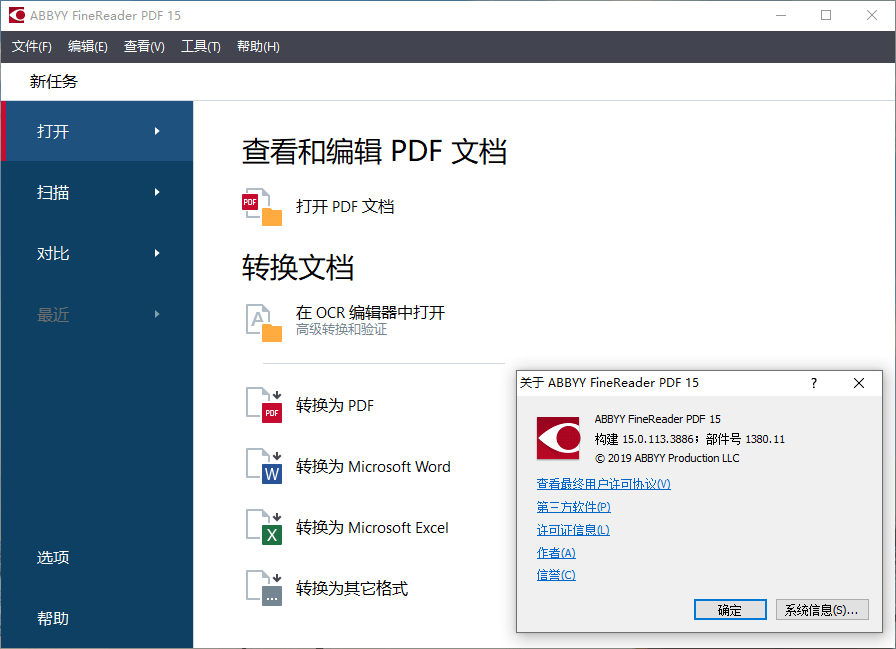Open 选项 in the sidebar
The height and width of the screenshot is (649, 896).
click(53, 558)
